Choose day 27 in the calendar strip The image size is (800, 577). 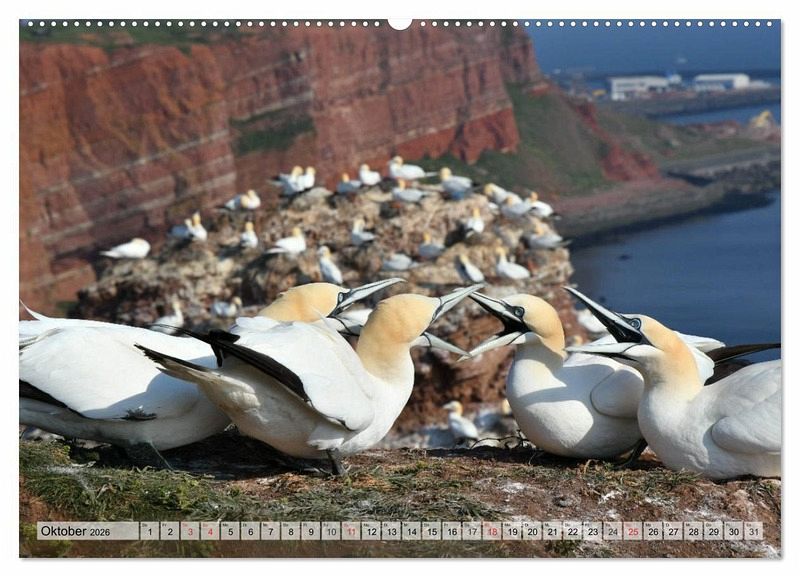[673, 531]
